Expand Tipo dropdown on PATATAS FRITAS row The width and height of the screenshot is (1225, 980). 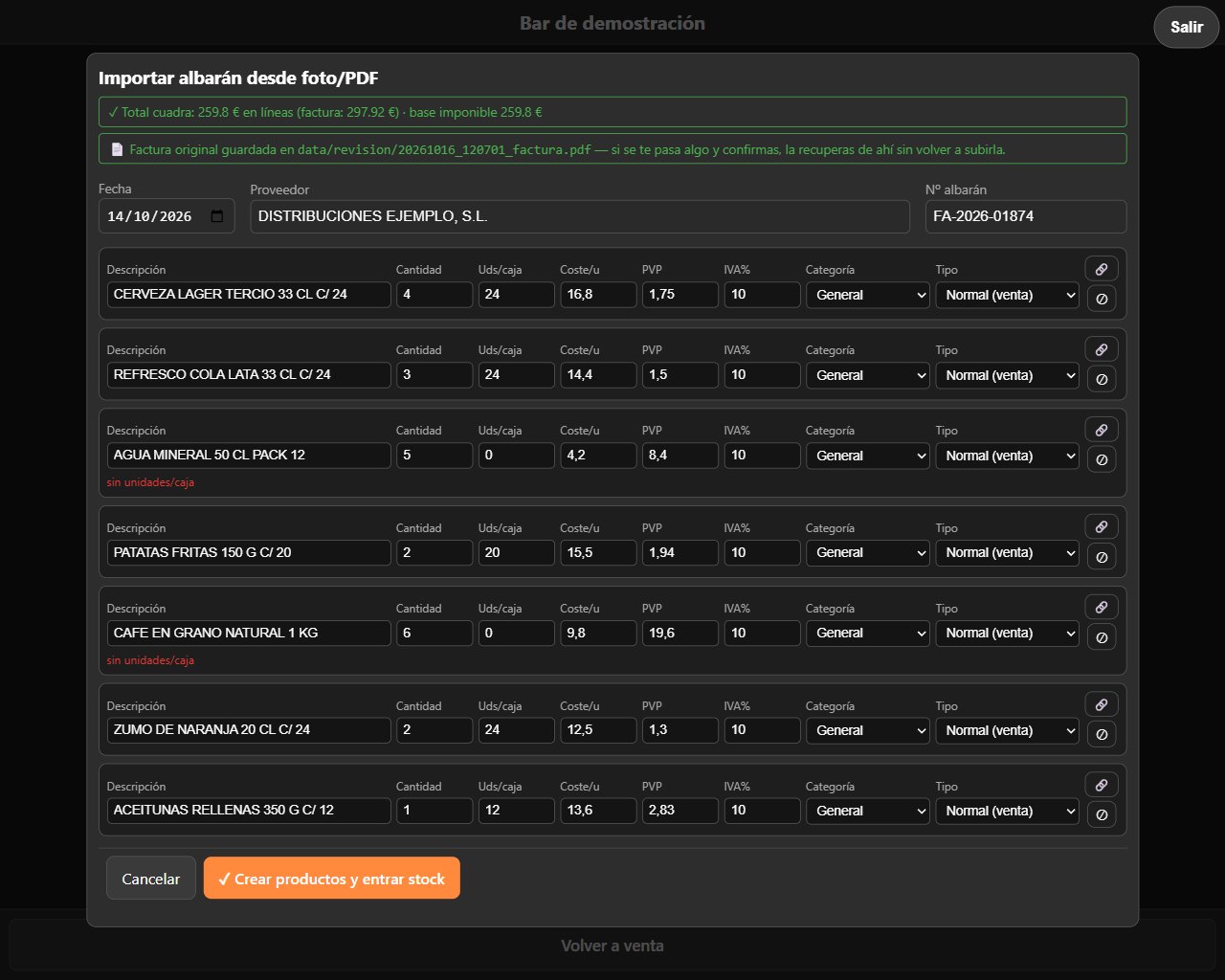pos(1007,552)
